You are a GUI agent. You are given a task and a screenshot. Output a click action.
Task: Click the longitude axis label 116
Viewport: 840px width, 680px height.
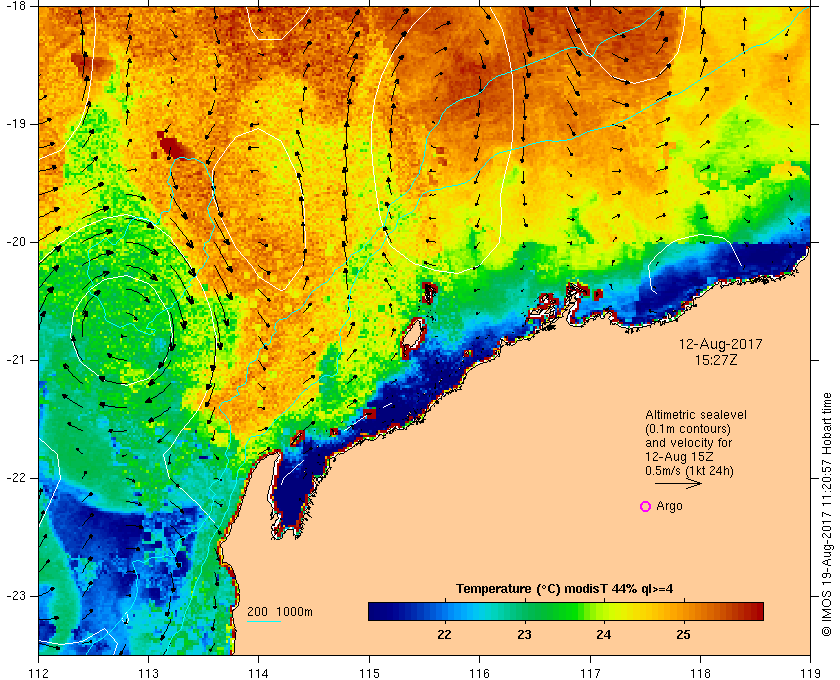click(x=479, y=673)
